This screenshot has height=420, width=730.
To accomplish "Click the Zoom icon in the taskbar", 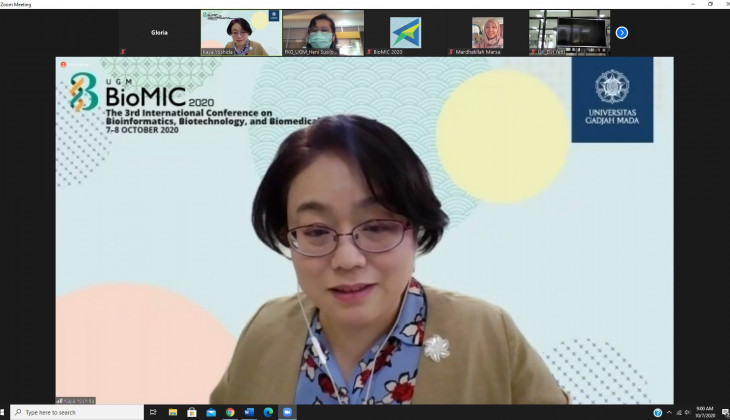I will tap(287, 413).
